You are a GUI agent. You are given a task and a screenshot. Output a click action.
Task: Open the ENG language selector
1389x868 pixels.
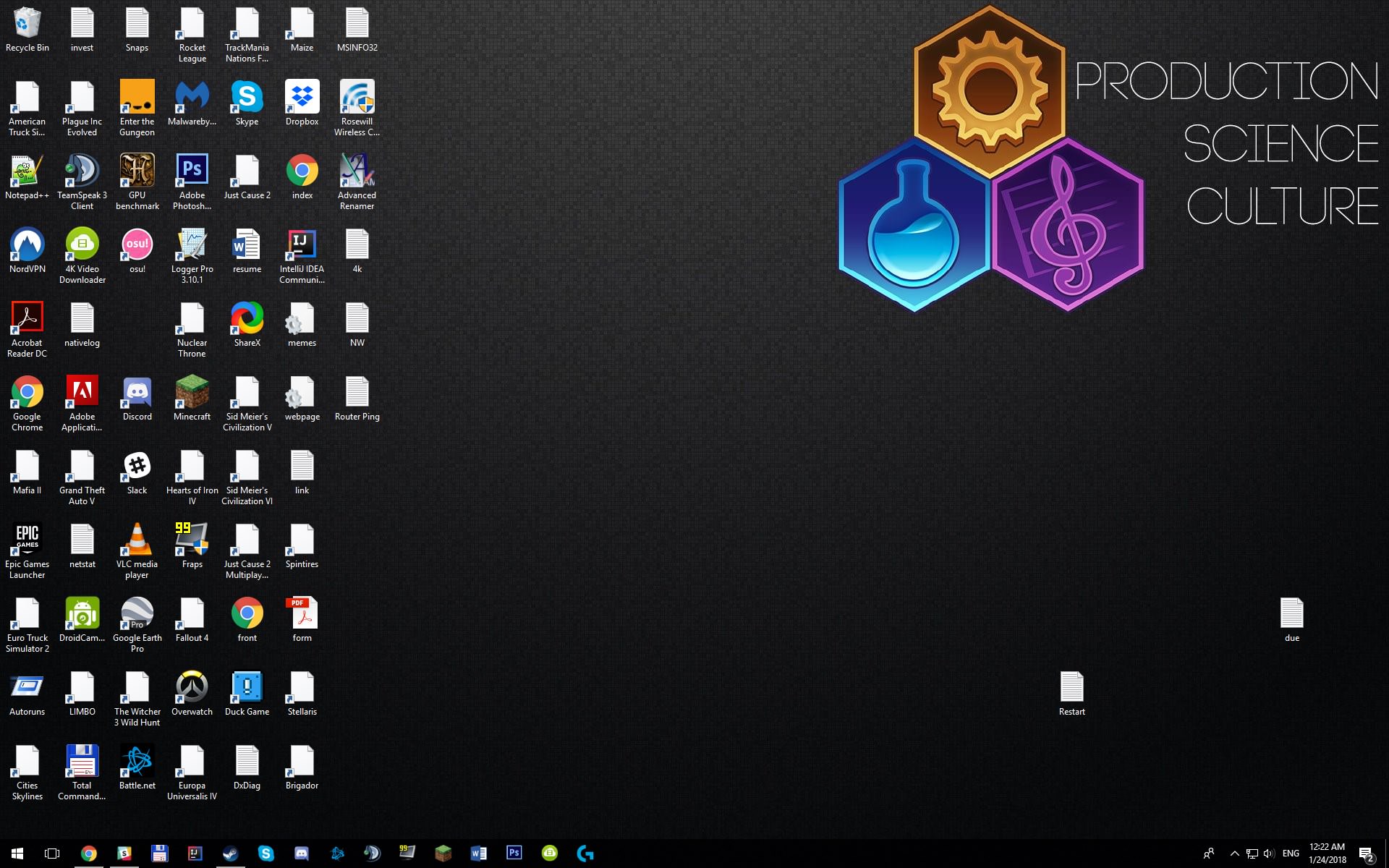pos(1291,854)
